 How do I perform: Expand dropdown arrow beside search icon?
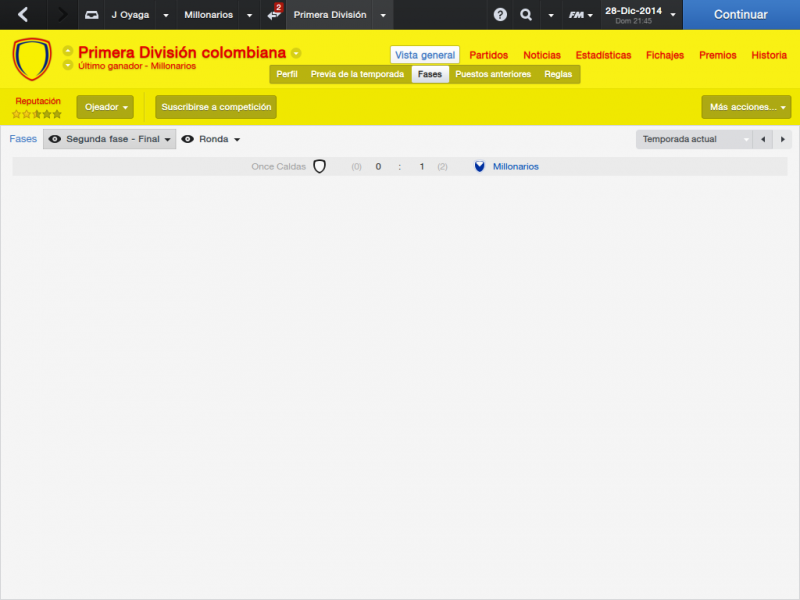point(551,15)
